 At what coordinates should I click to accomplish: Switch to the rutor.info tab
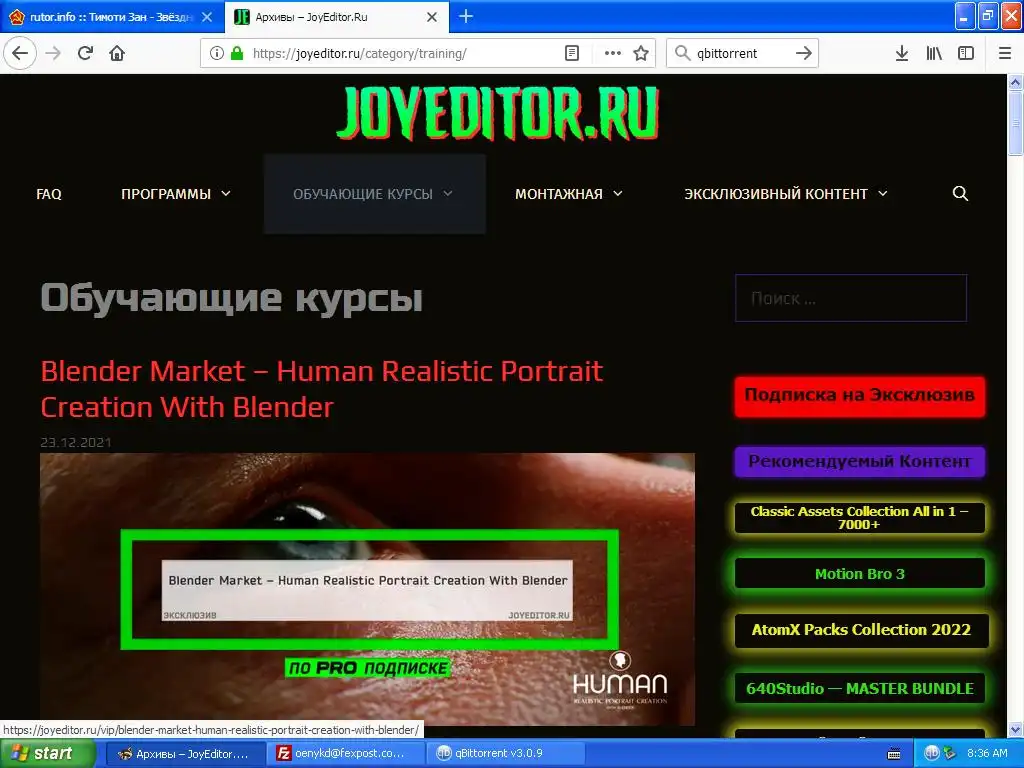pos(111,17)
